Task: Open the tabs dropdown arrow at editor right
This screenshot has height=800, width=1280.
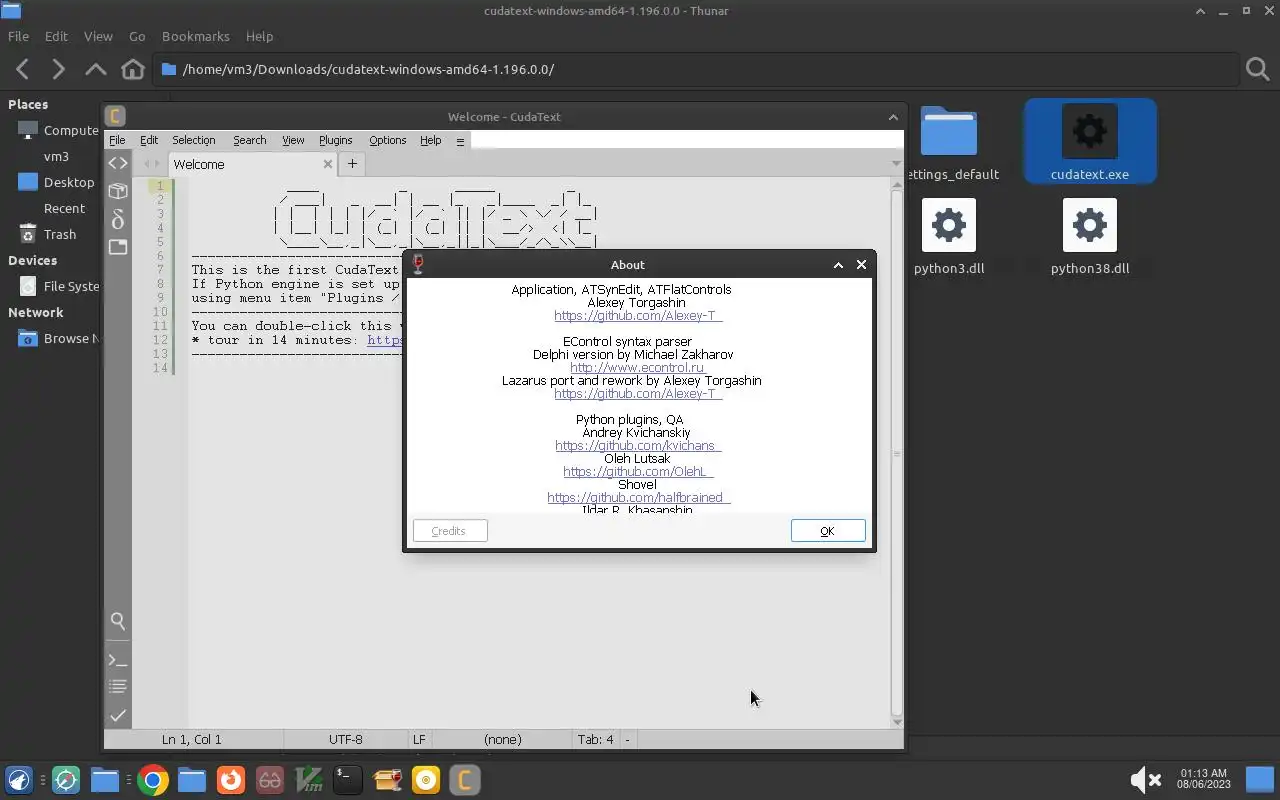Action: pos(896,163)
